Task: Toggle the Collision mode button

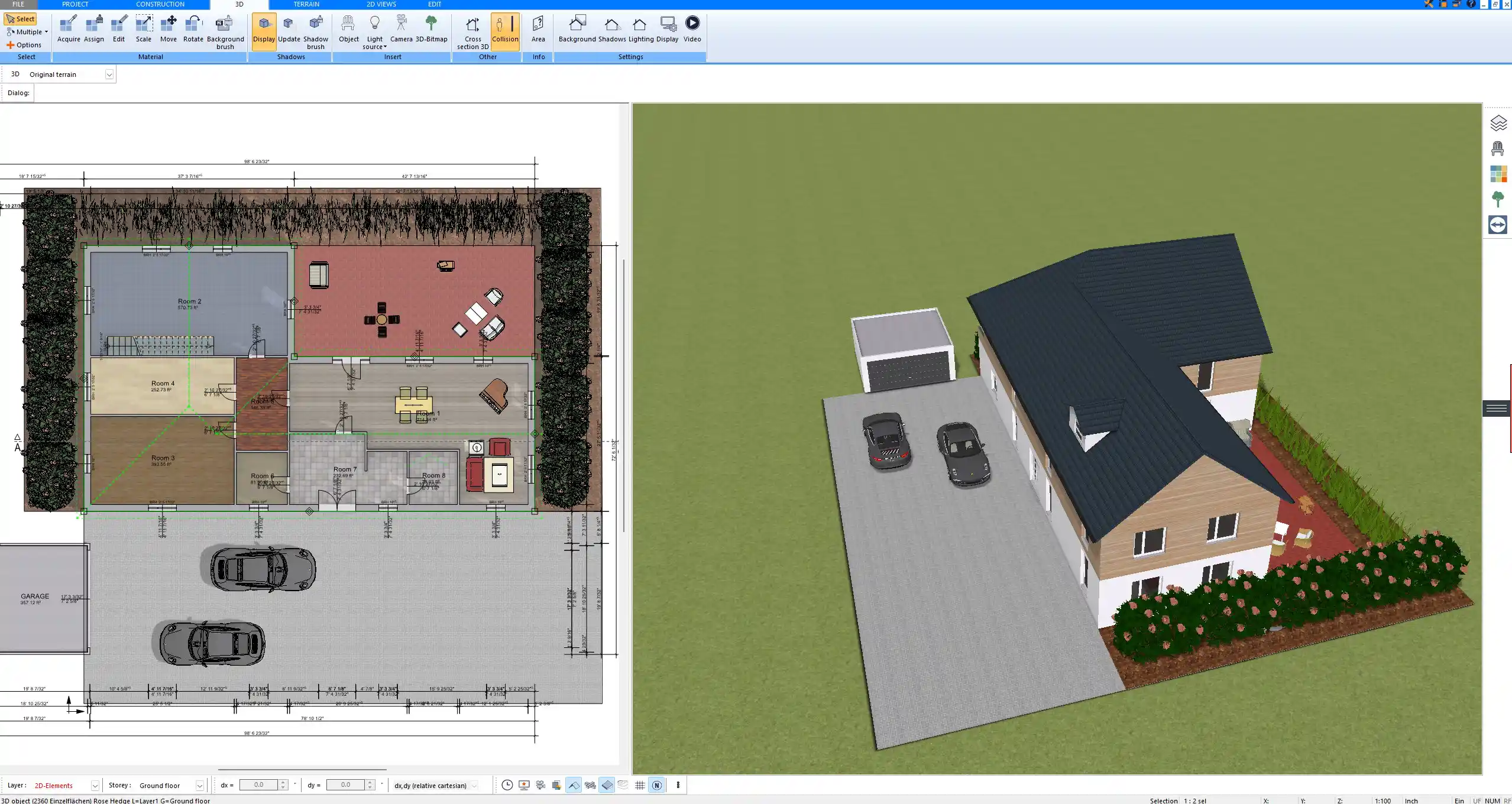Action: 505,29
